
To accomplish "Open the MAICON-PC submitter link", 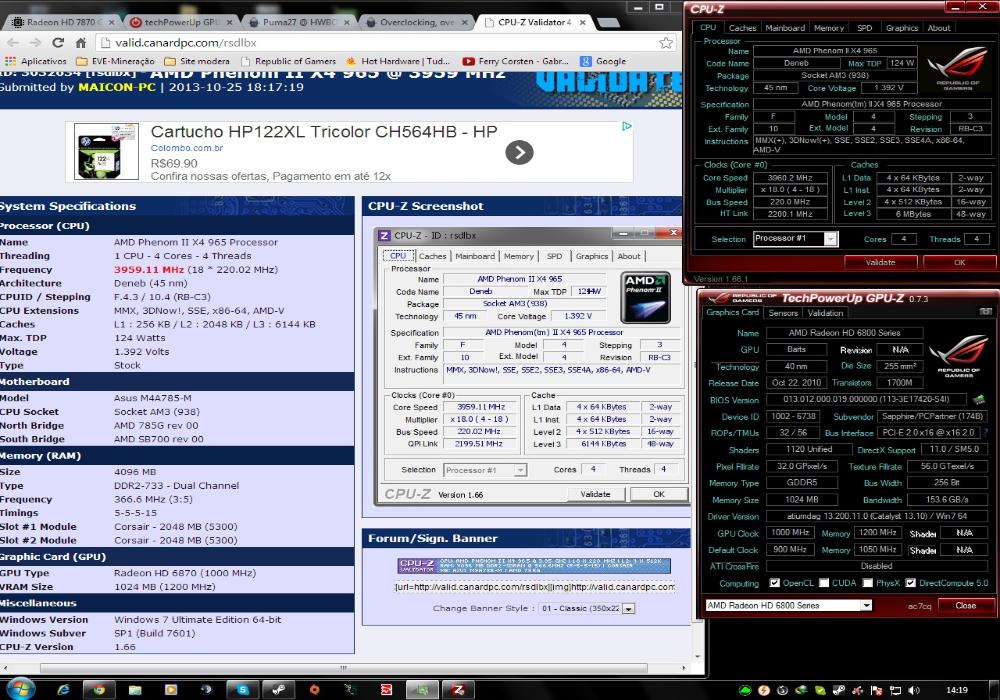I will click(117, 87).
